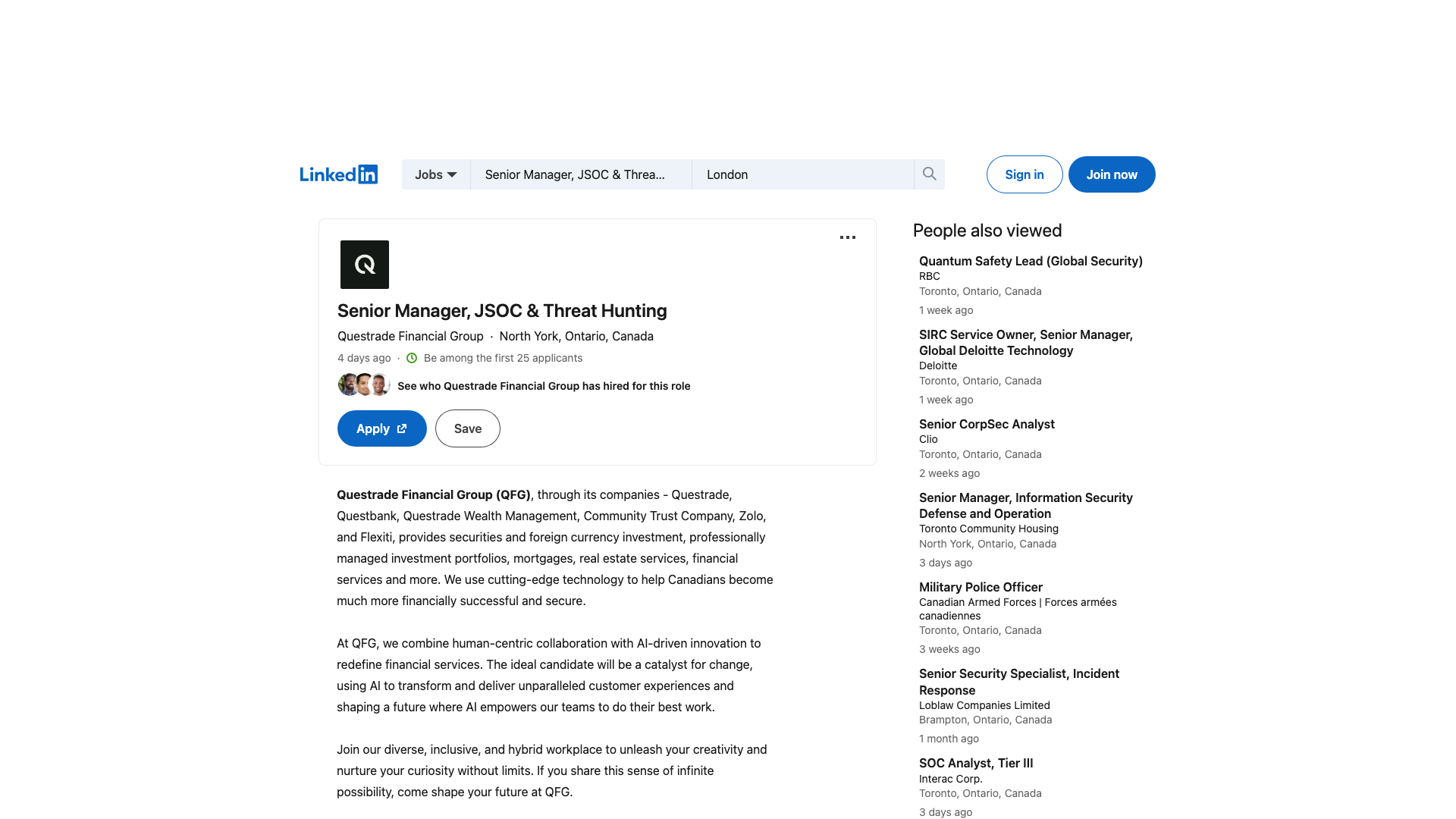Open the LinkedIn home logo

click(x=338, y=174)
